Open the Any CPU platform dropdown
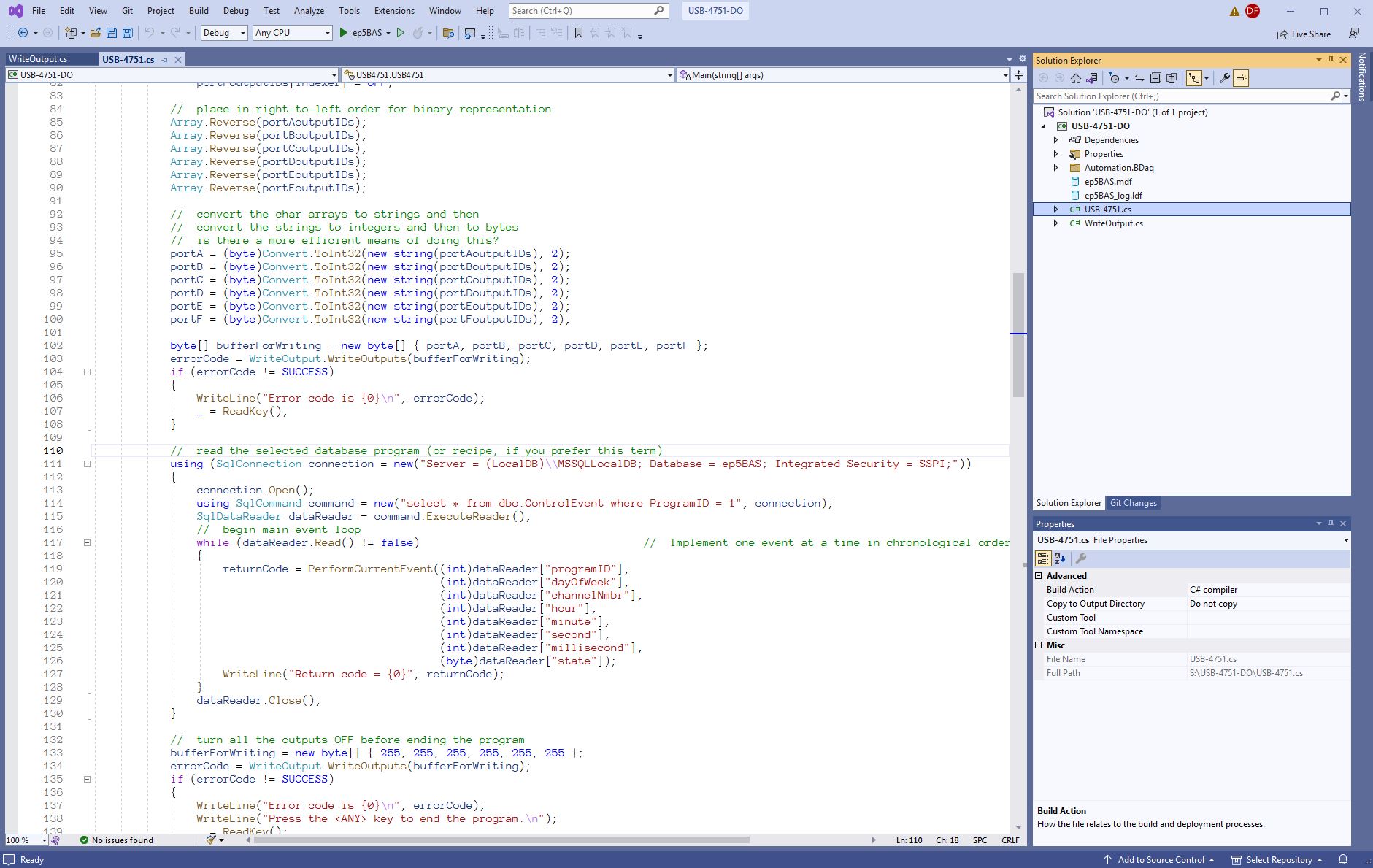 tap(292, 33)
